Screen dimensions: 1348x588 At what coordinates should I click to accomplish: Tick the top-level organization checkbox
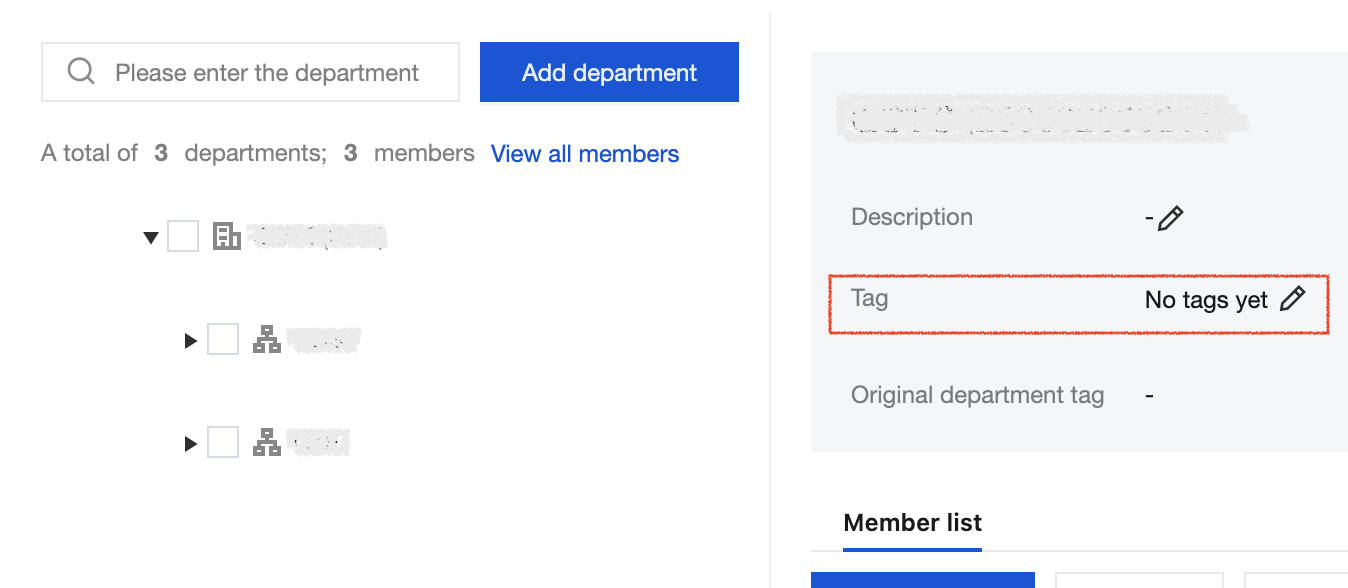point(183,237)
